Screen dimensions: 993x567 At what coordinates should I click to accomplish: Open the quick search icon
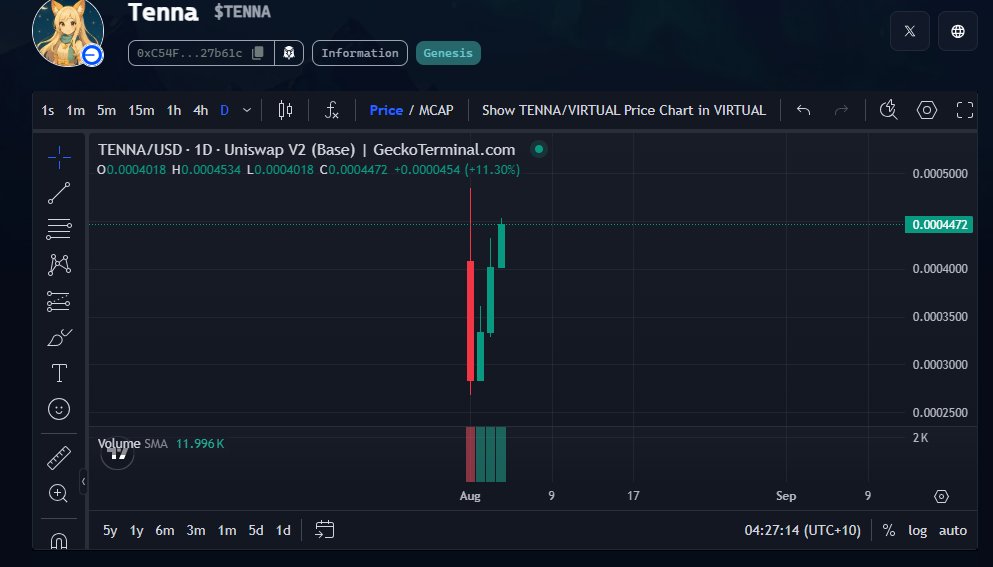coord(889,110)
